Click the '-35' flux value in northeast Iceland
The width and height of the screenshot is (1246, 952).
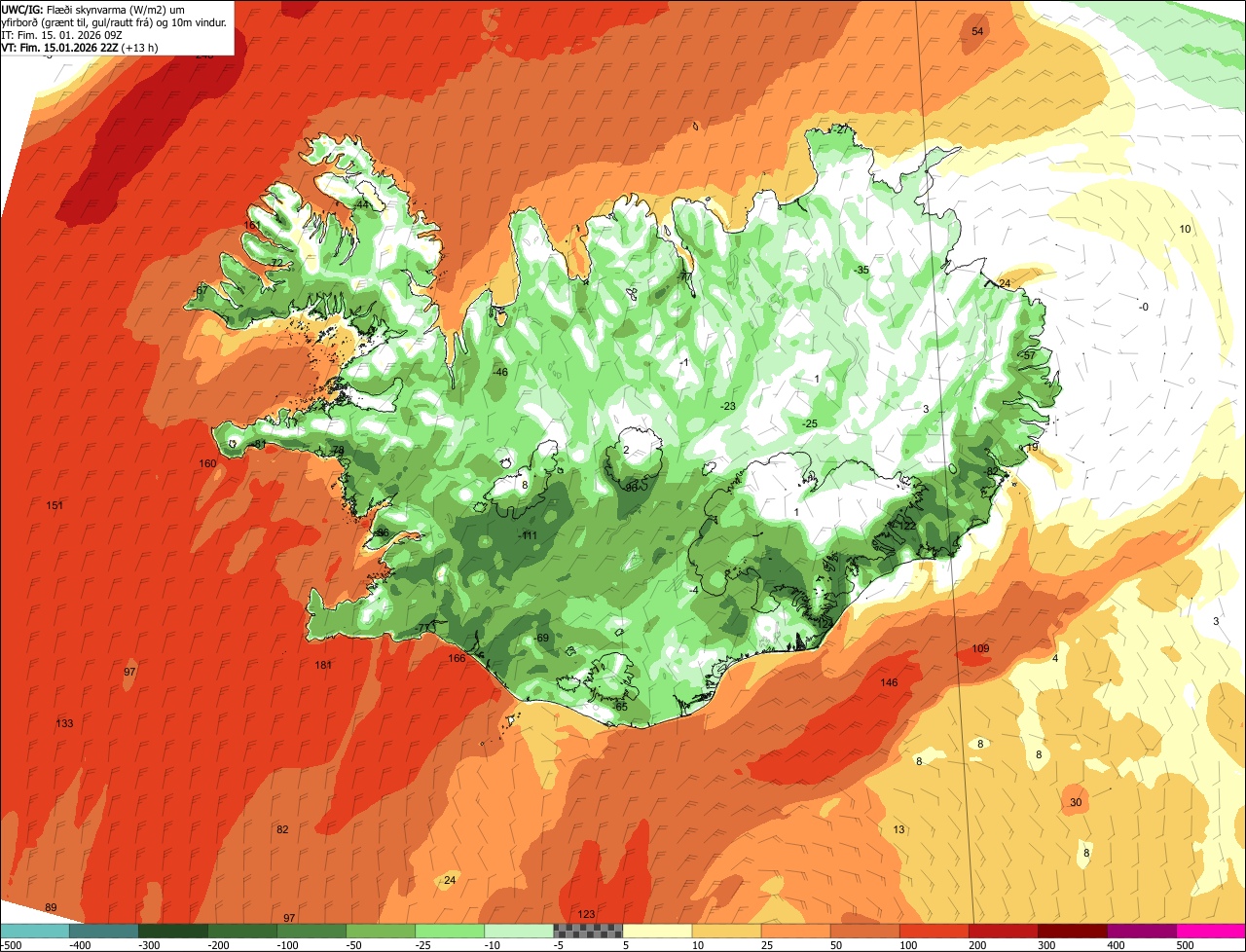coord(861,270)
